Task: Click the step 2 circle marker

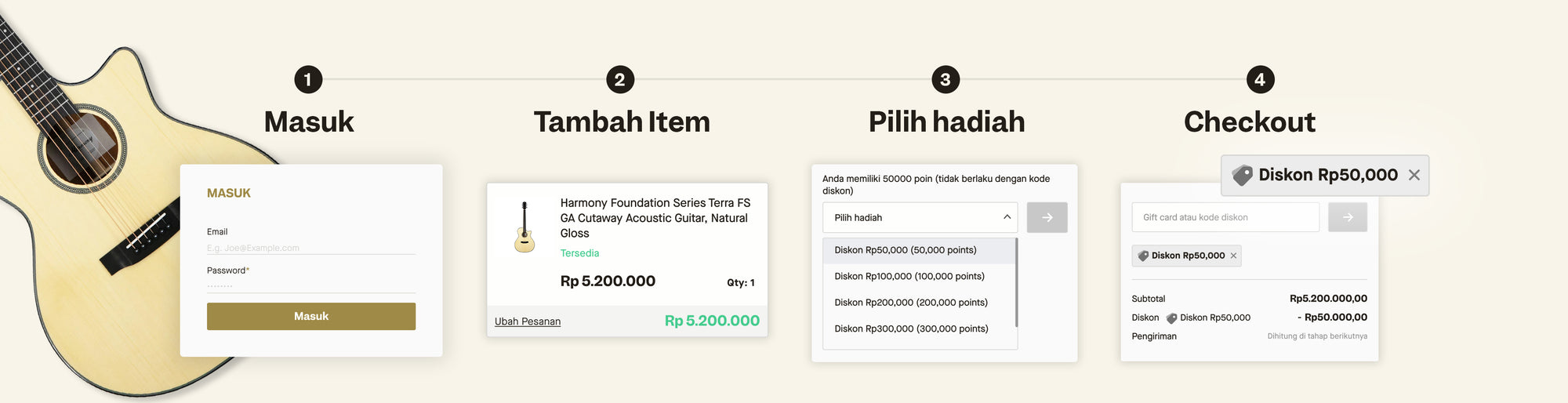Action: (620, 79)
